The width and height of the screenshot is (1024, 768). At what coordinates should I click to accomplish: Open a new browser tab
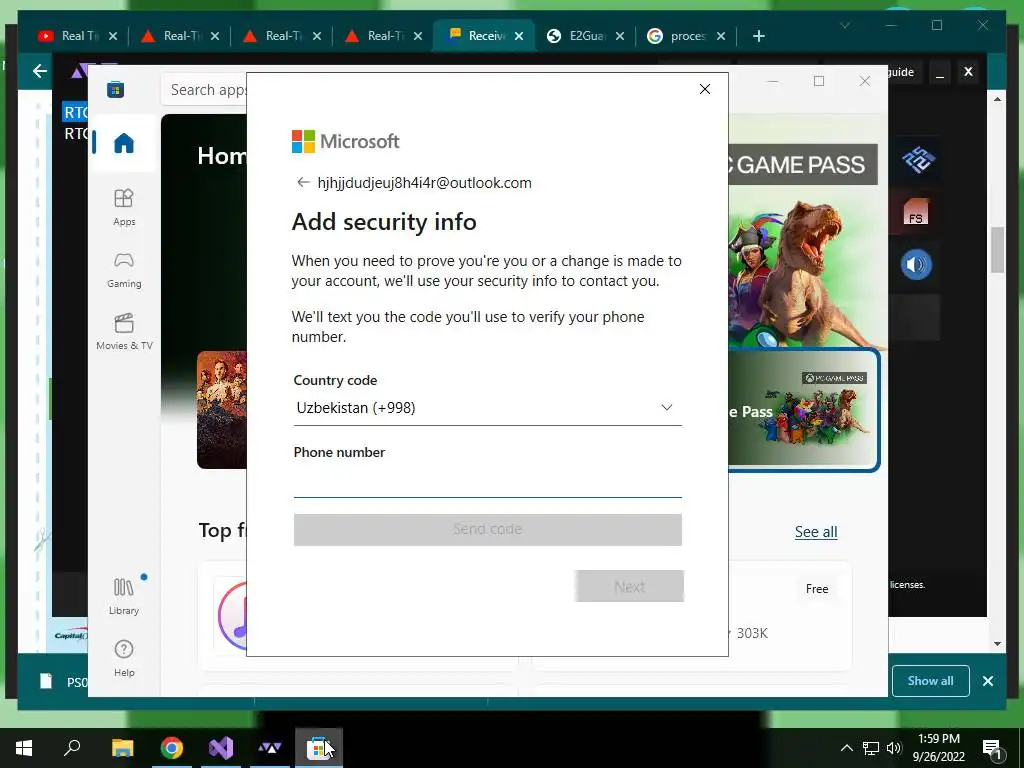[758, 36]
